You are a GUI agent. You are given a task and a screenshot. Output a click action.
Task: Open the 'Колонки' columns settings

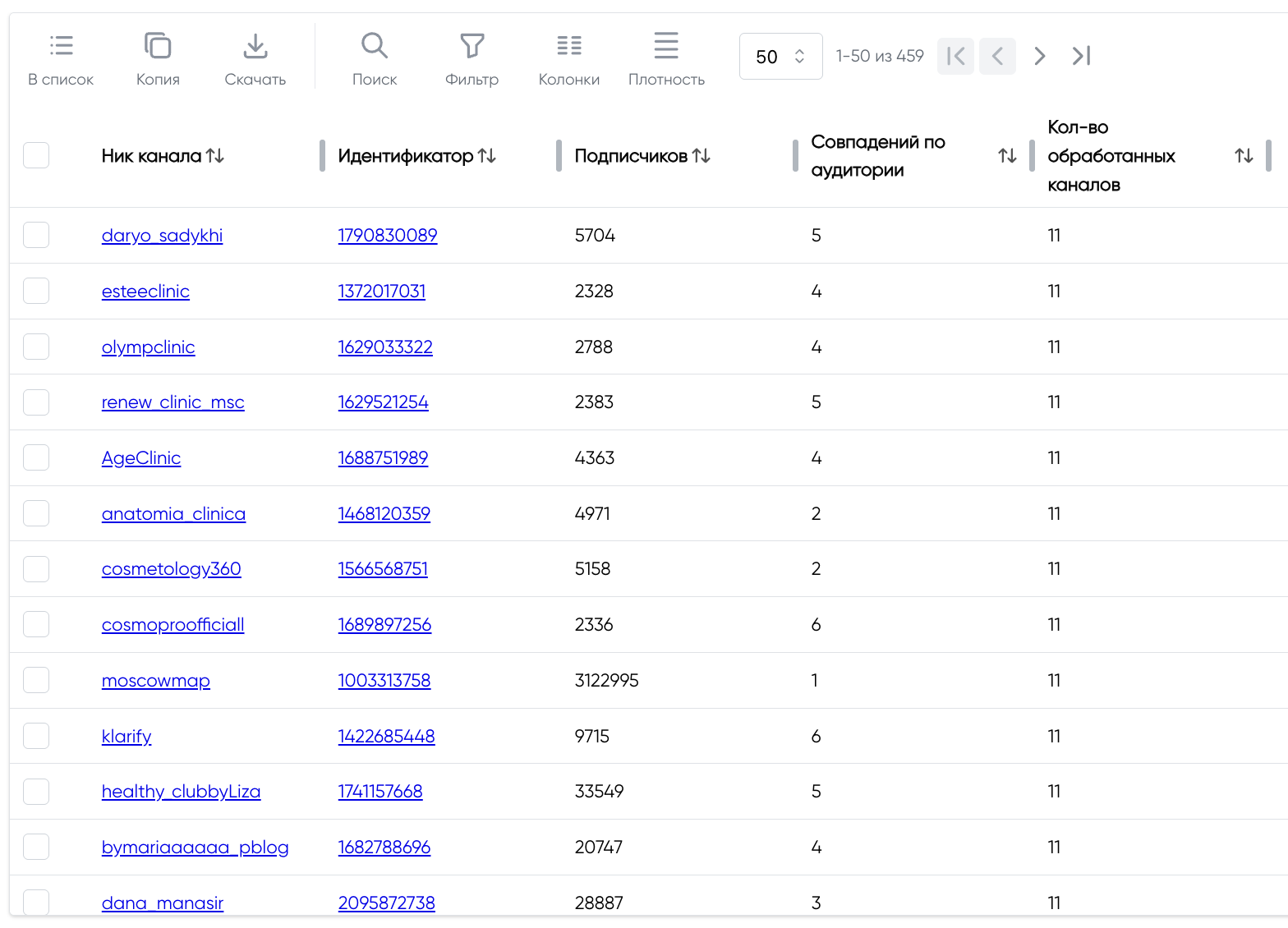tap(569, 45)
